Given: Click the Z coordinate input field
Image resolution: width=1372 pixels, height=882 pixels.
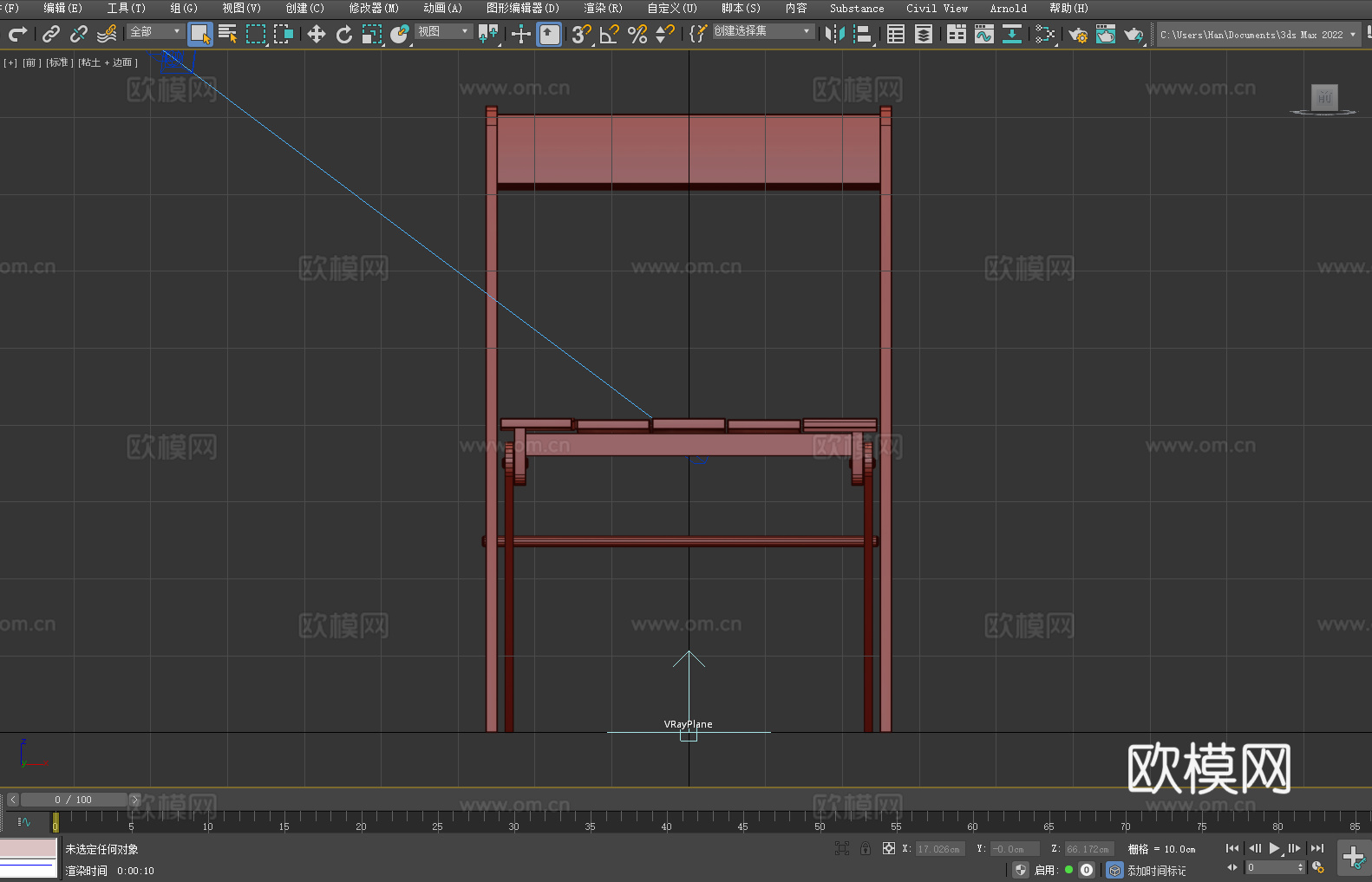Looking at the screenshot, I should pos(1089,849).
